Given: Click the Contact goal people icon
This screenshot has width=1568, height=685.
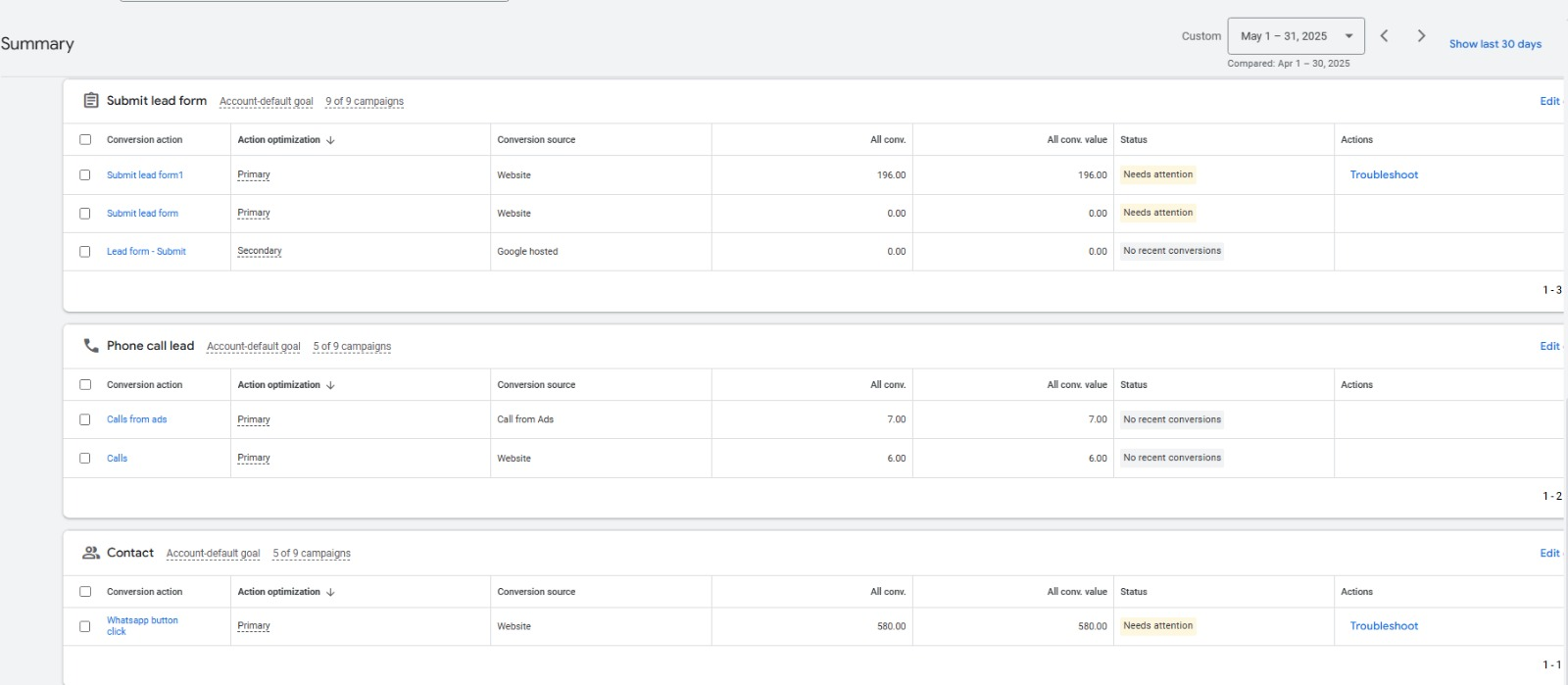Looking at the screenshot, I should pos(91,553).
